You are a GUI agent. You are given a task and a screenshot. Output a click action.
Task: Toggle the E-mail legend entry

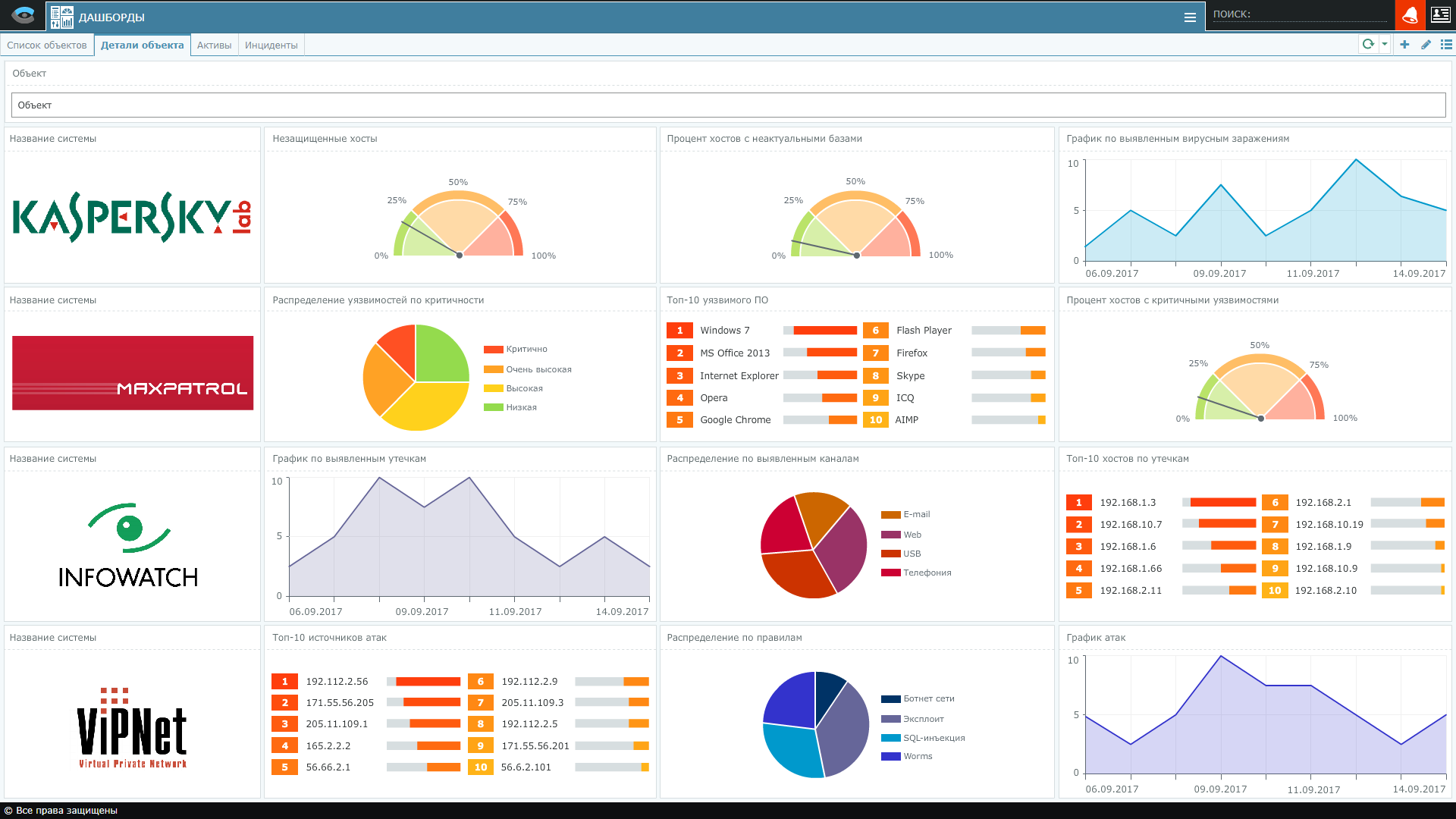point(916,515)
